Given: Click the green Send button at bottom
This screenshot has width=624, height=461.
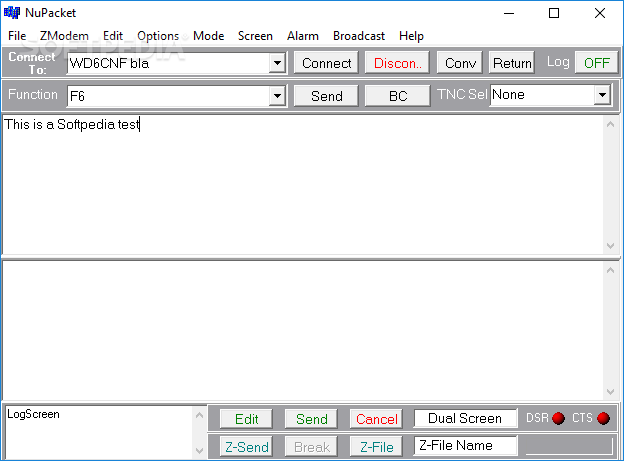Looking at the screenshot, I should click(311, 419).
